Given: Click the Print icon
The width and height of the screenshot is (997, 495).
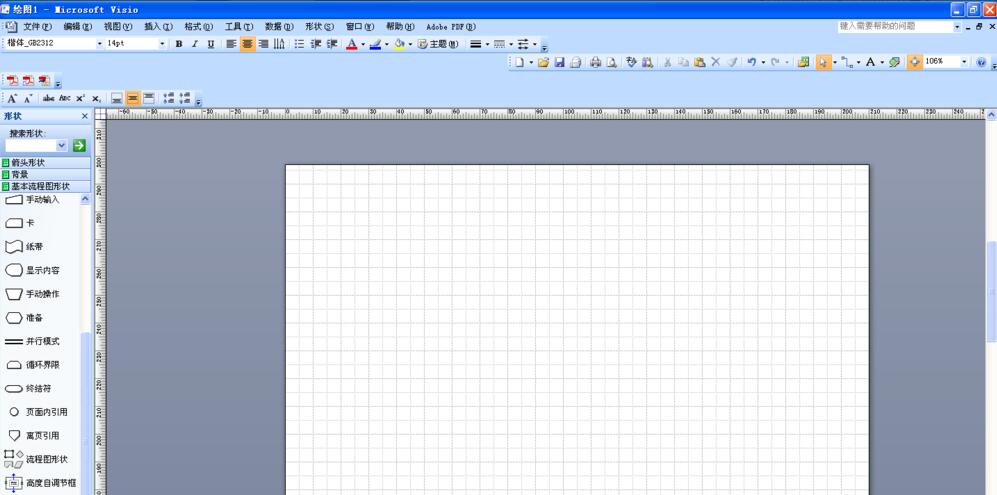Looking at the screenshot, I should click(x=596, y=62).
